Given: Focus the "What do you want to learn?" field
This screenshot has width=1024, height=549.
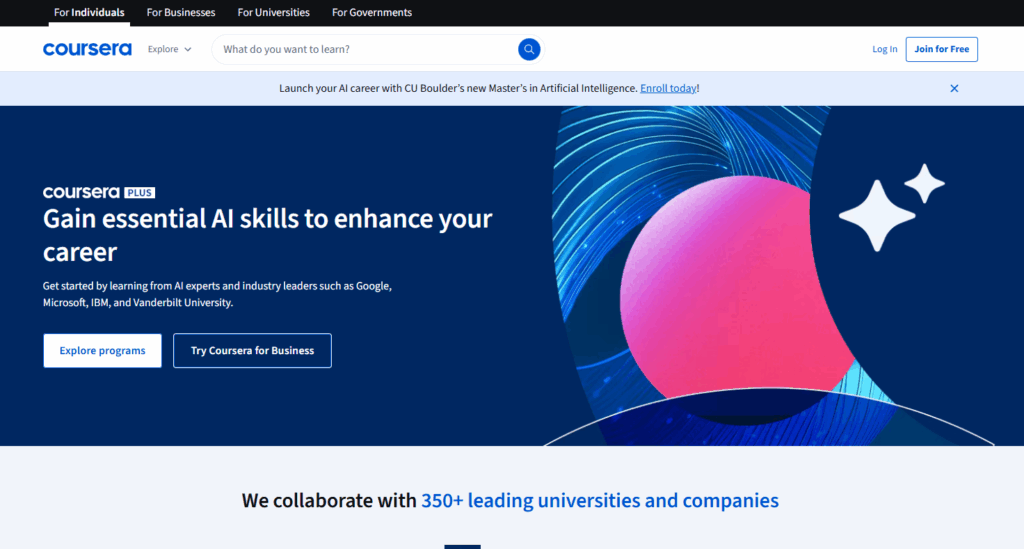Looking at the screenshot, I should coord(365,49).
